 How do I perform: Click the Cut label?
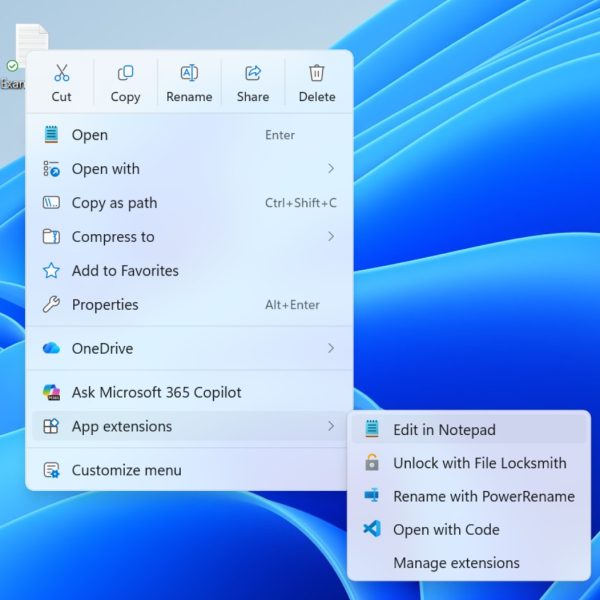62,97
